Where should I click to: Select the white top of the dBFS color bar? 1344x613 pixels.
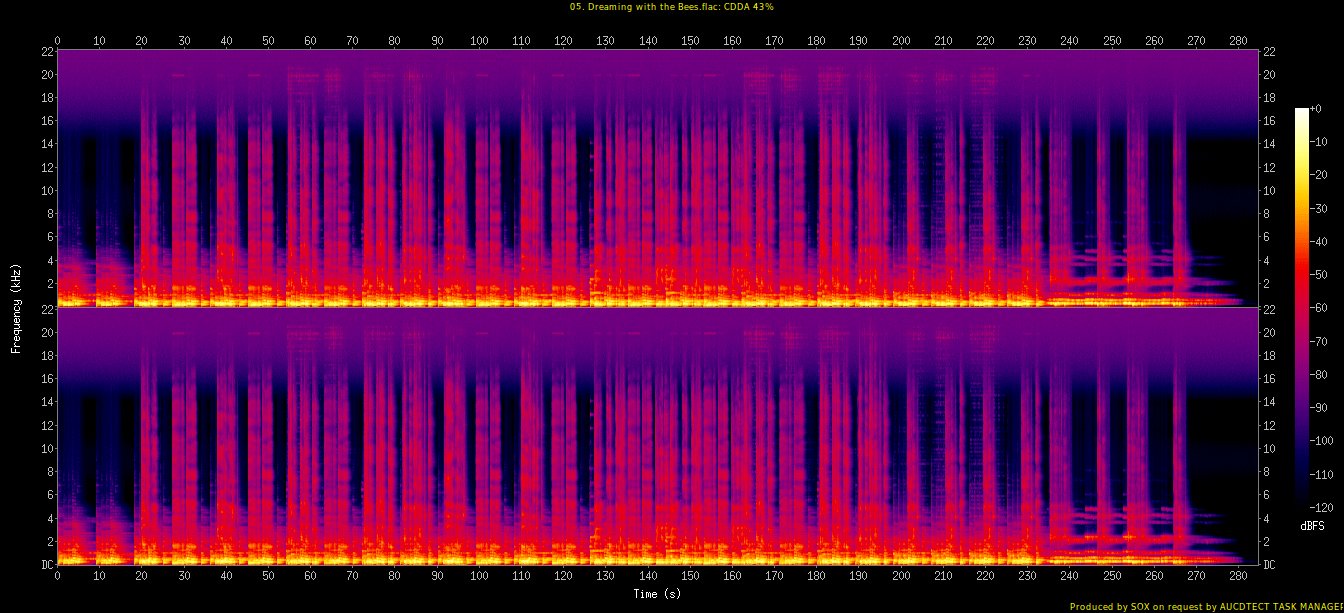point(1301,112)
